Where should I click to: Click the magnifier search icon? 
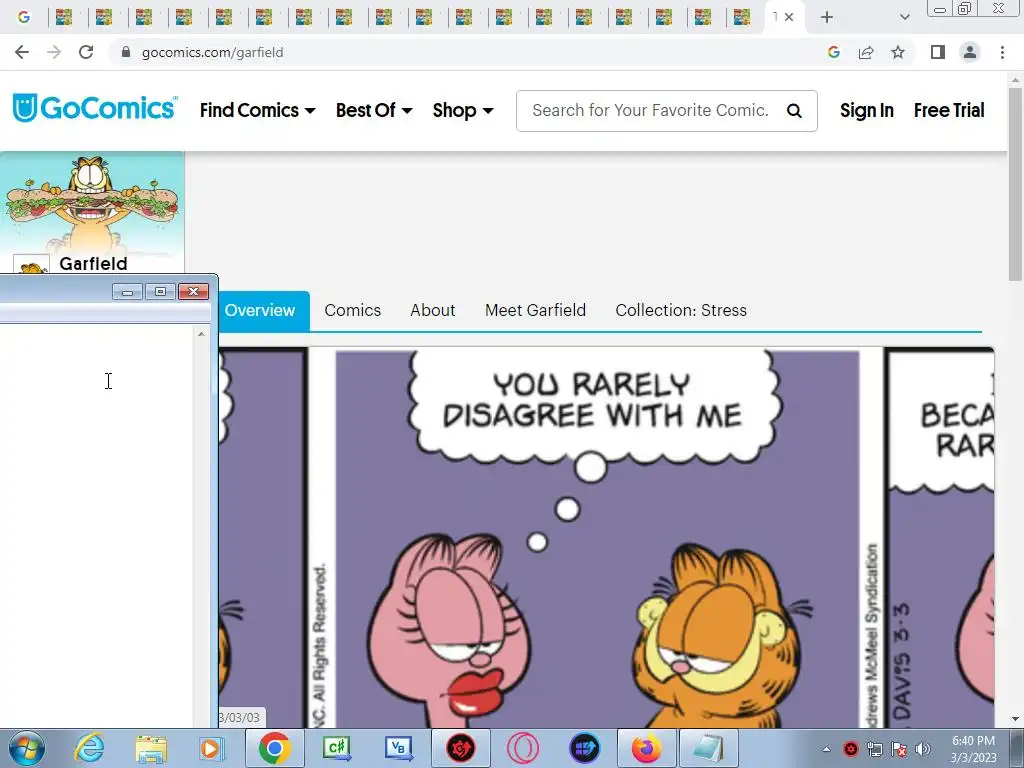point(794,111)
